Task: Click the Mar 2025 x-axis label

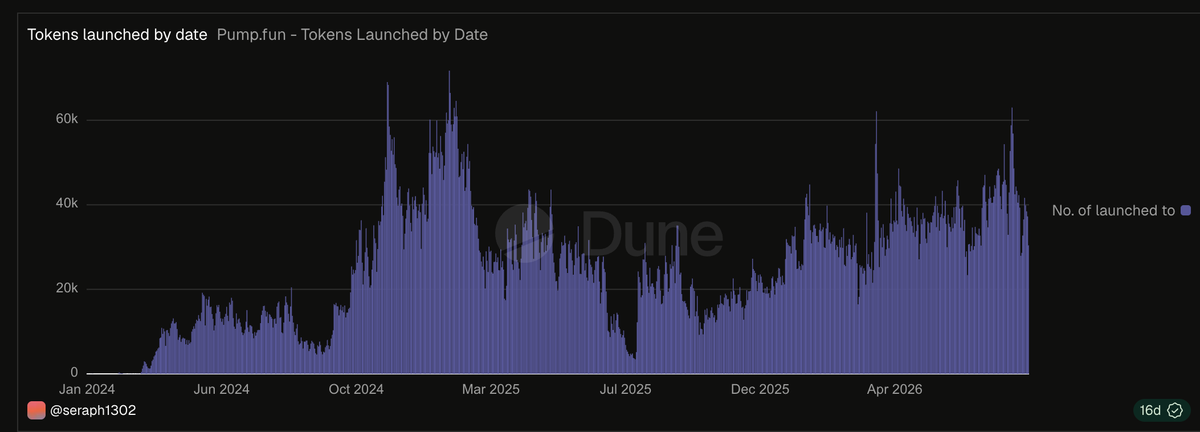Action: (x=492, y=389)
